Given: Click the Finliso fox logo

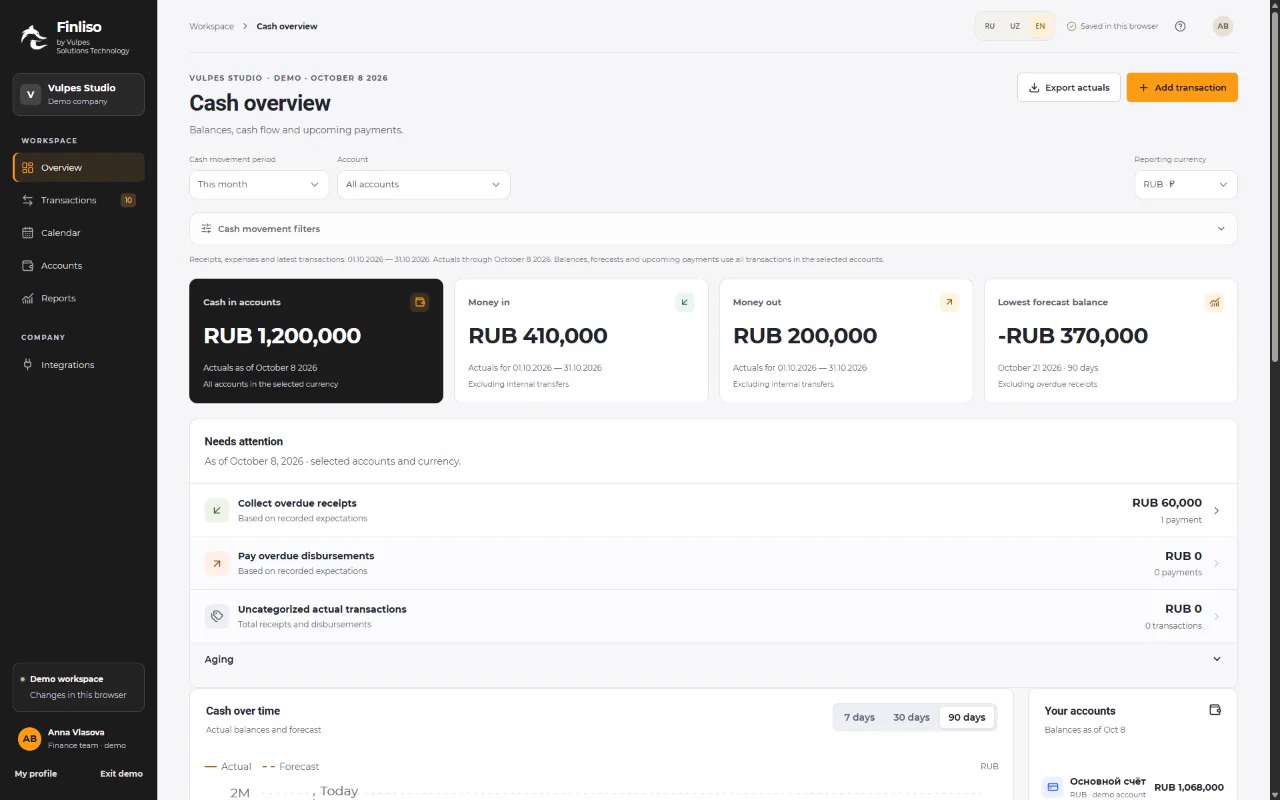Looking at the screenshot, I should [x=34, y=38].
